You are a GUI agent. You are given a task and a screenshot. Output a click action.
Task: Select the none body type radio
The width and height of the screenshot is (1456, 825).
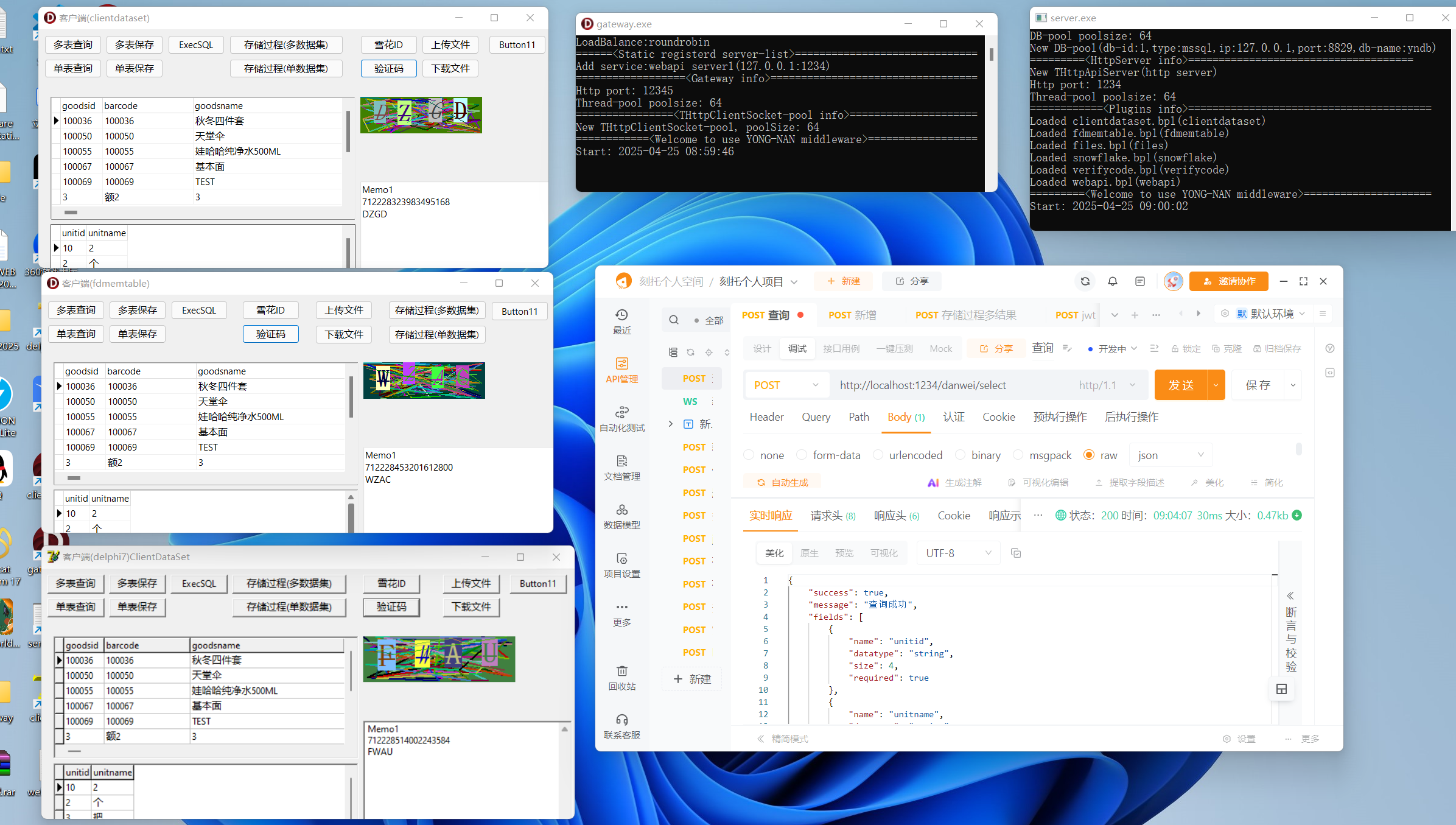point(749,455)
